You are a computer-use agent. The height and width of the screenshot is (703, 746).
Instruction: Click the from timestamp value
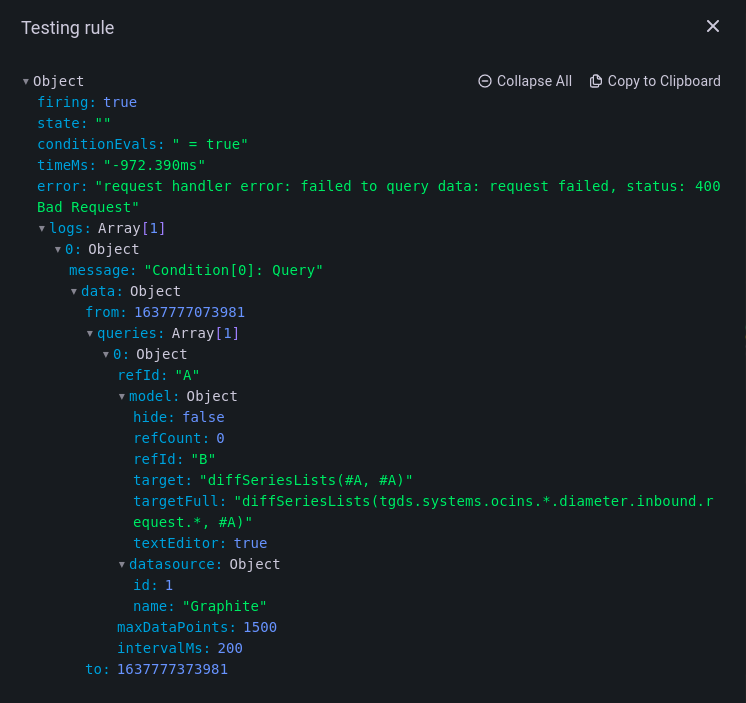click(190, 312)
